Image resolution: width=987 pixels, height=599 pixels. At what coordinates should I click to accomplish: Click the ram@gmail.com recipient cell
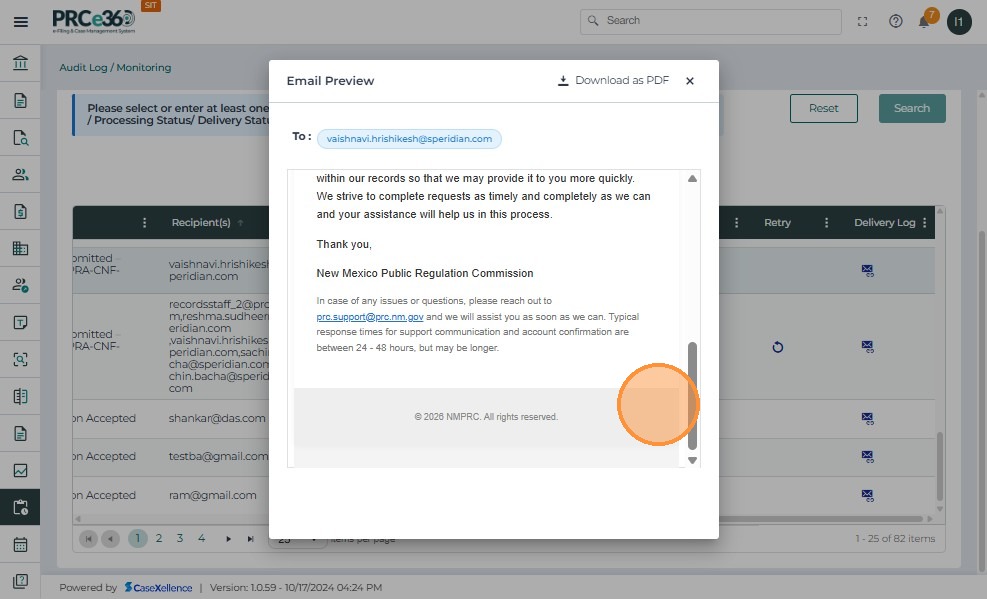pyautogui.click(x=212, y=495)
